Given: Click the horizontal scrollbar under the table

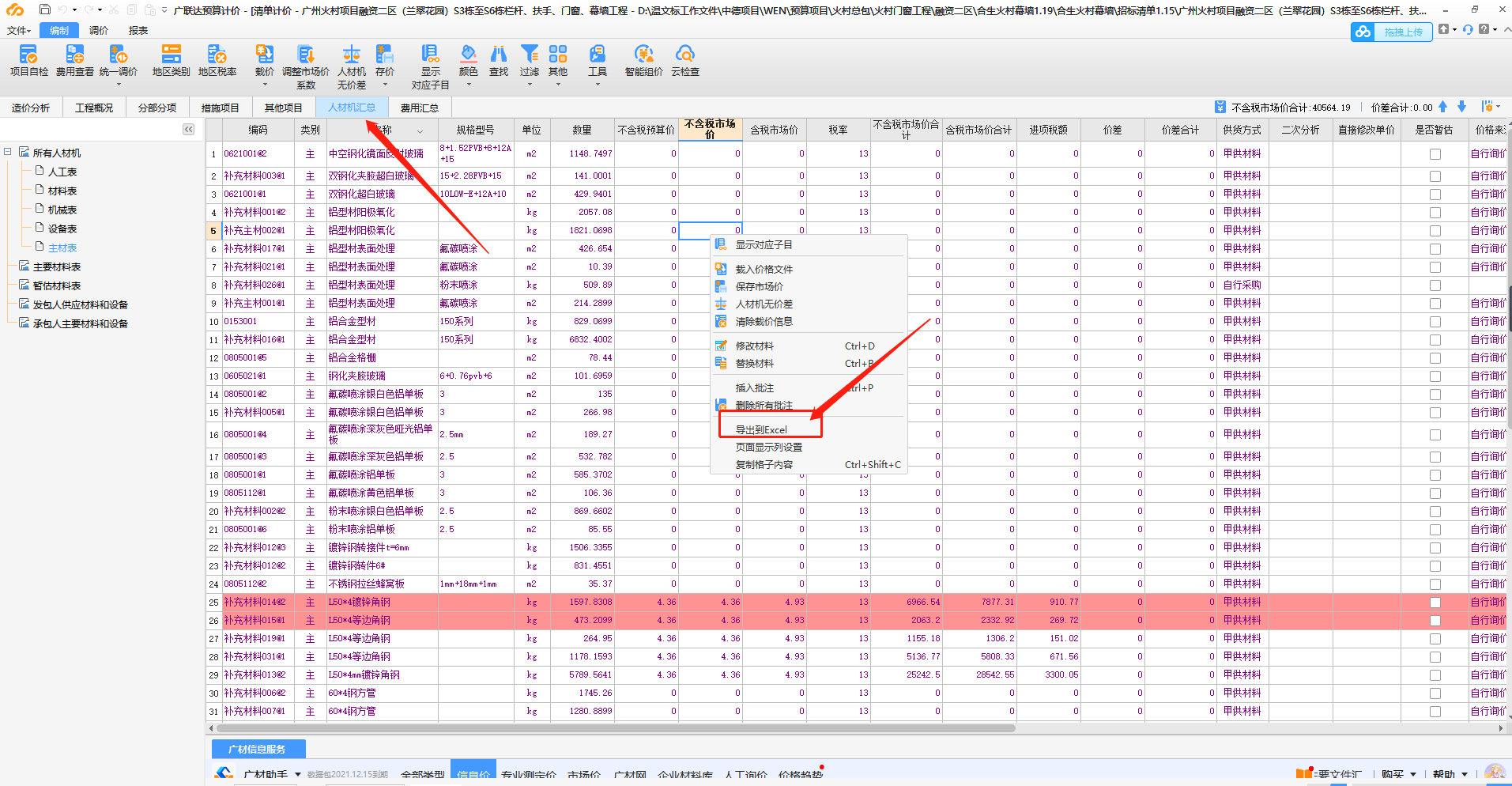Looking at the screenshot, I should coord(616,728).
